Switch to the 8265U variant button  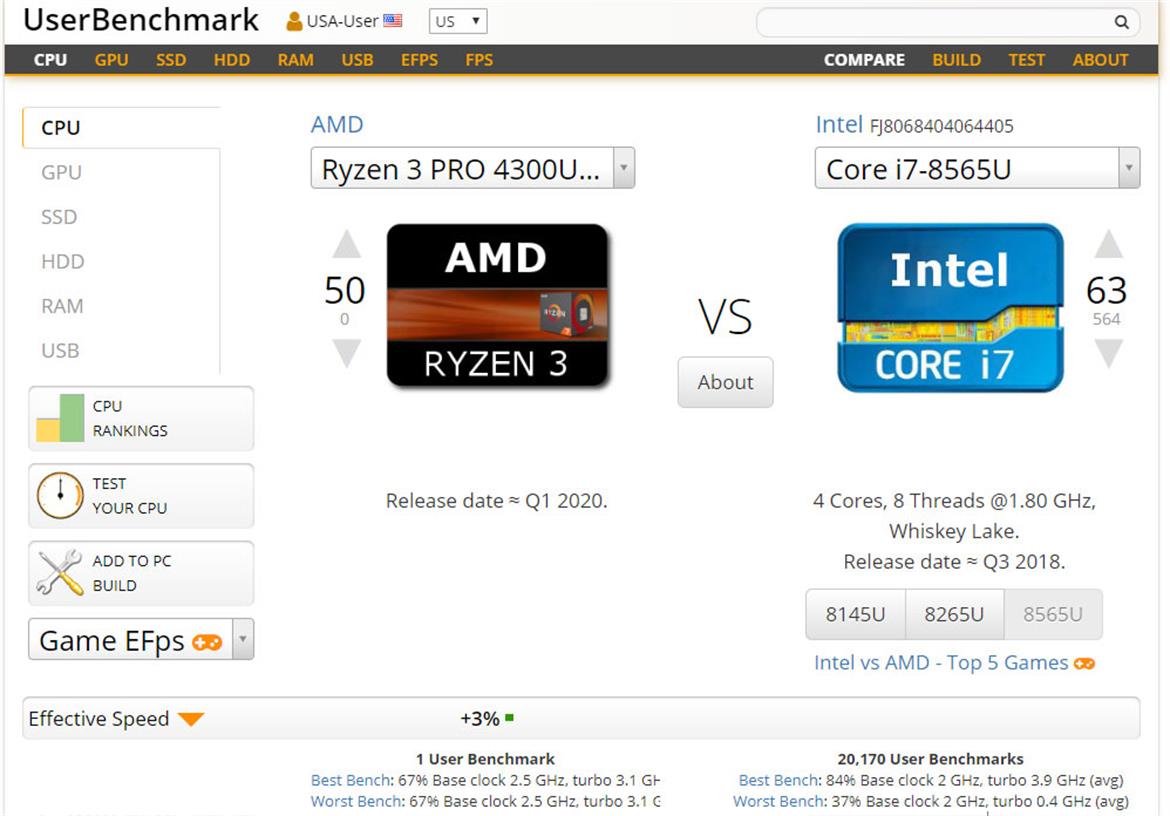(x=954, y=614)
